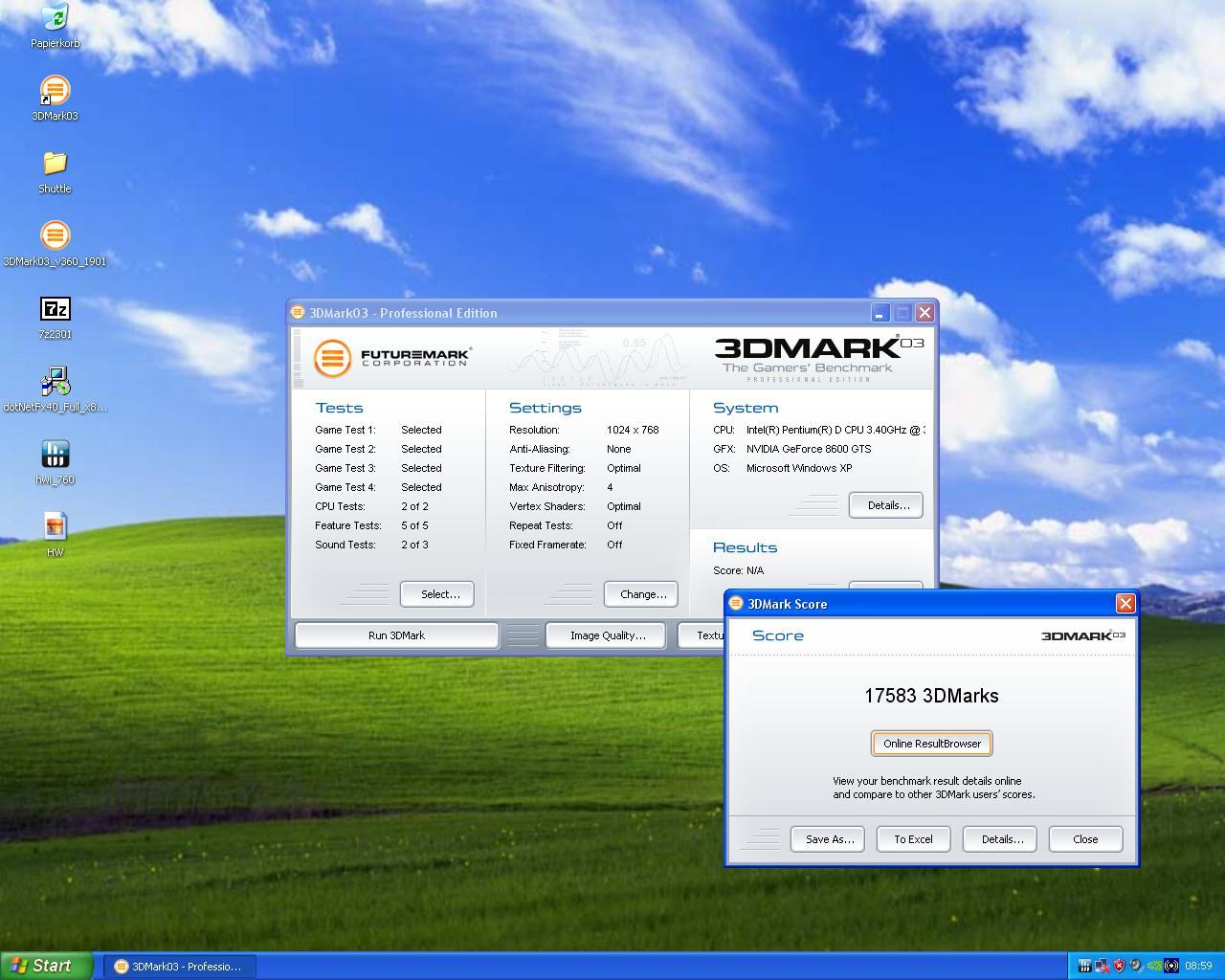Click the Game Test 2 Selected row

(378, 449)
